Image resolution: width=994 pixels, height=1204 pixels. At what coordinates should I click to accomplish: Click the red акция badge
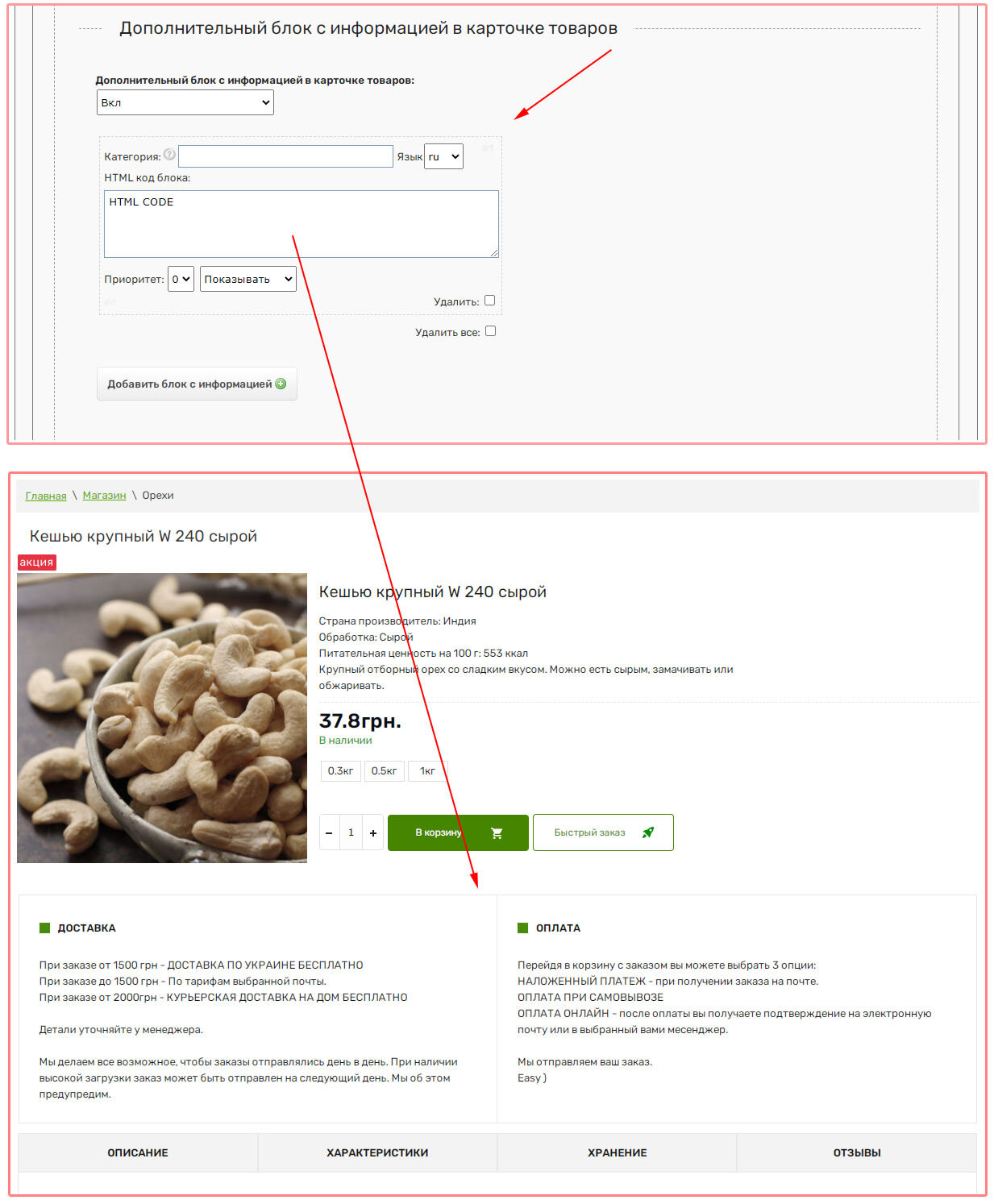[37, 562]
